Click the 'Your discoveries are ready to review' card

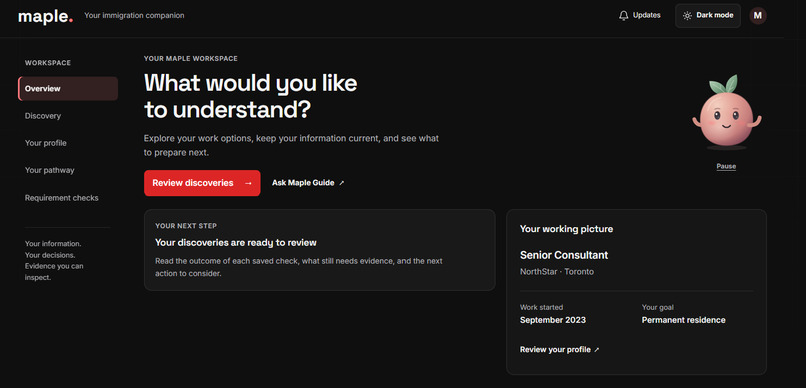(319, 250)
